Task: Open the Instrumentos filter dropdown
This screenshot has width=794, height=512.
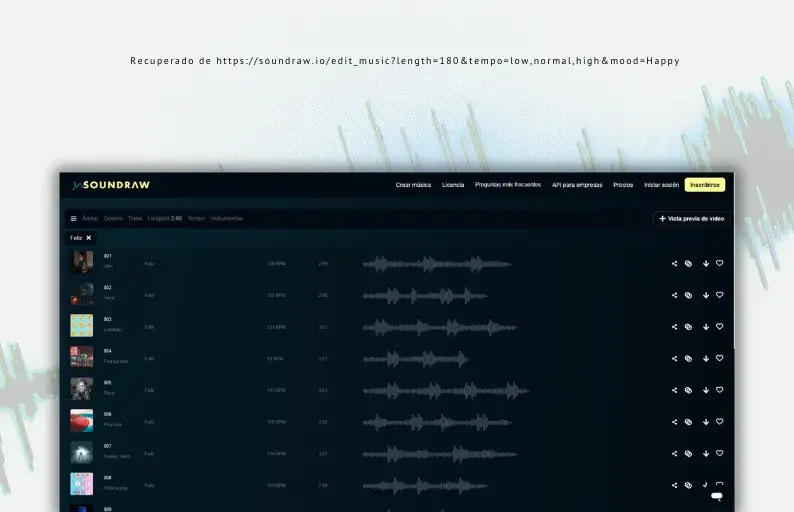Action: click(227, 218)
